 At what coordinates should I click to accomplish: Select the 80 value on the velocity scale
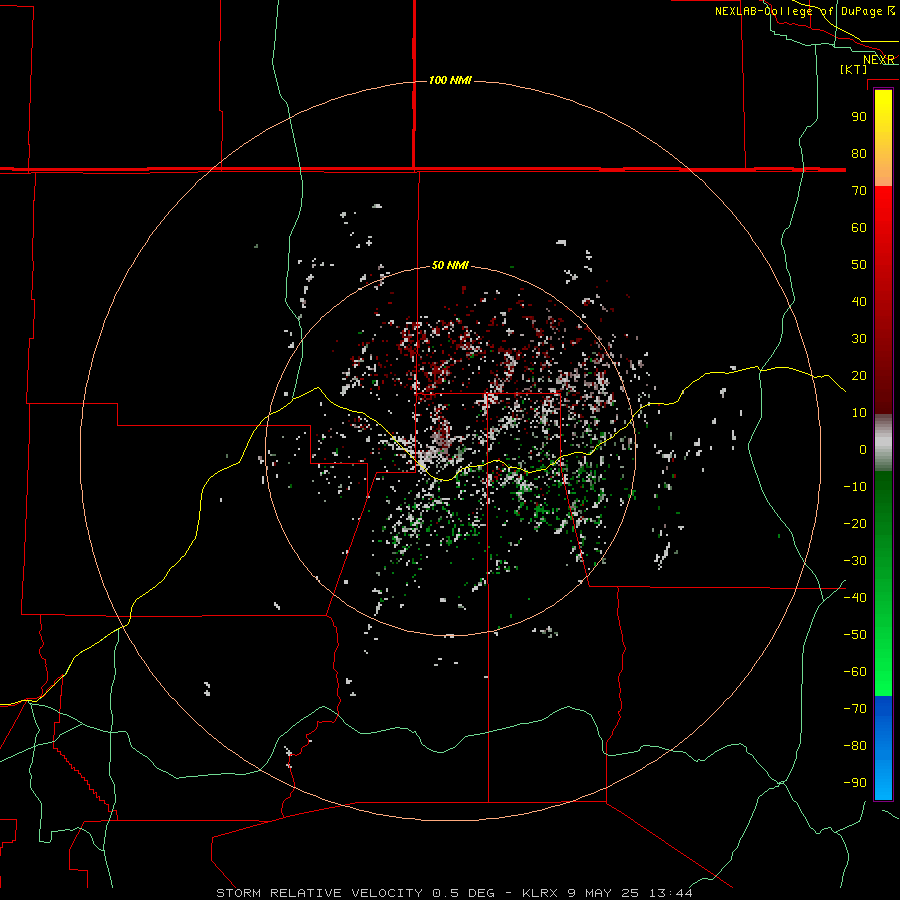click(859, 154)
